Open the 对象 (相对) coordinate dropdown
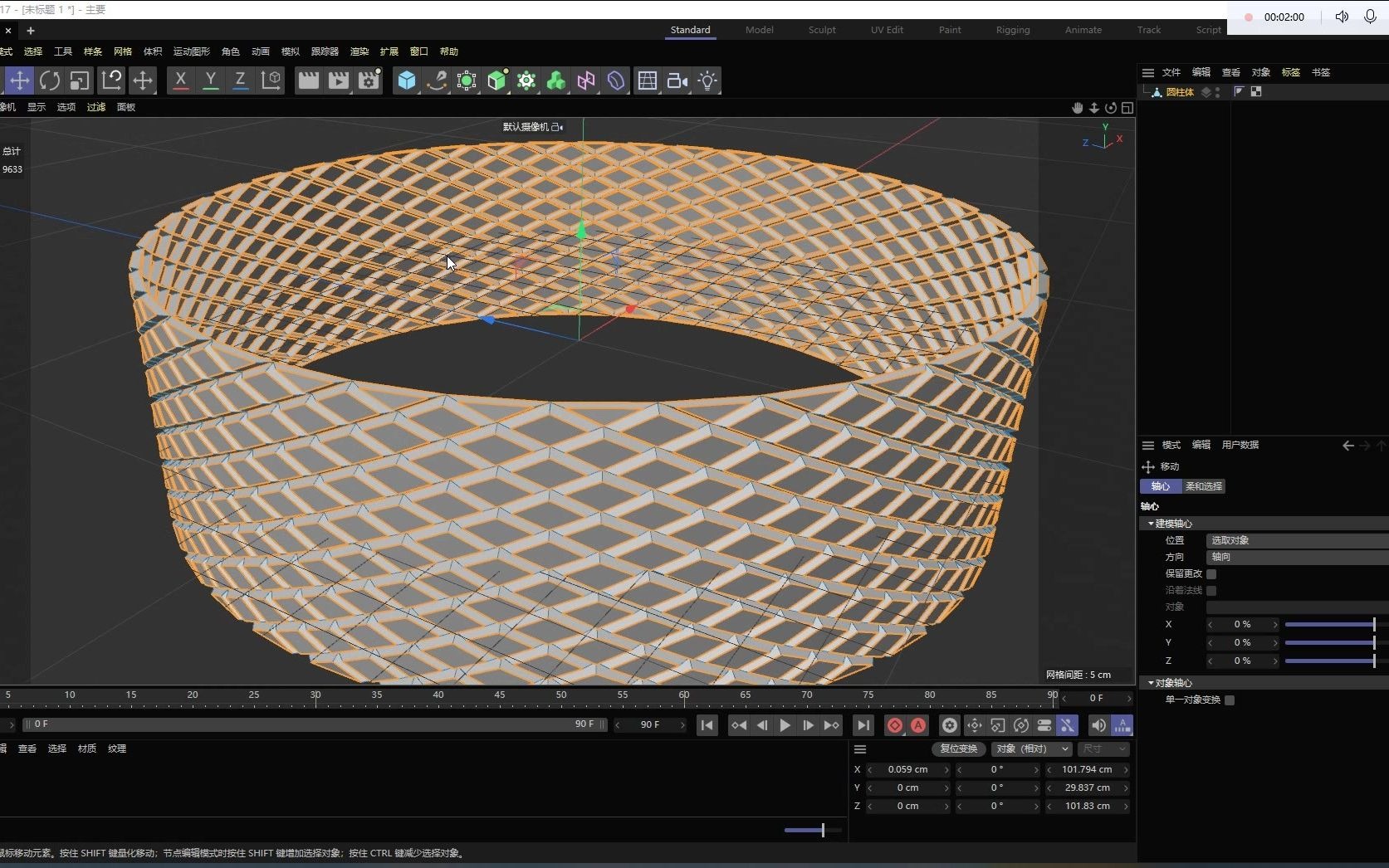 click(x=1032, y=749)
